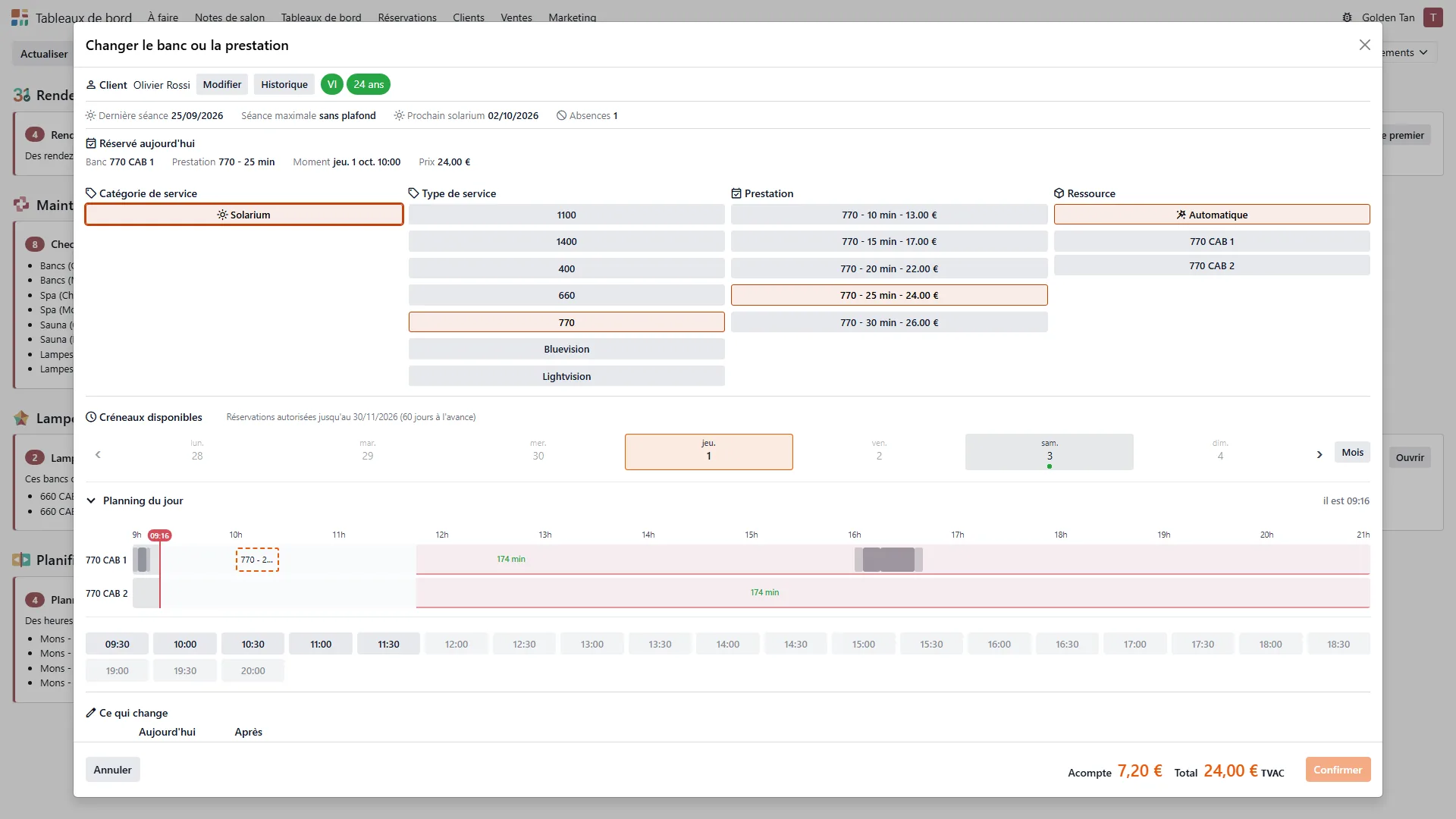Select the Solarium service category

click(x=243, y=215)
